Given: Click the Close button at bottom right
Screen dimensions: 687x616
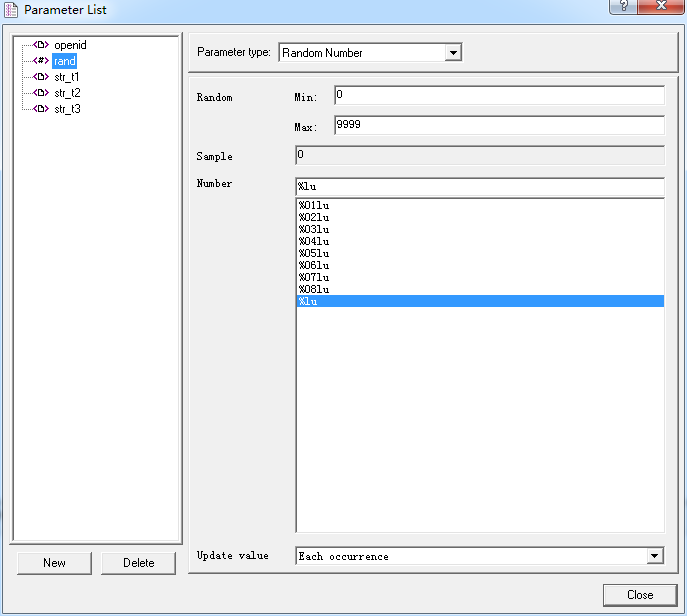Looking at the screenshot, I should [640, 595].
